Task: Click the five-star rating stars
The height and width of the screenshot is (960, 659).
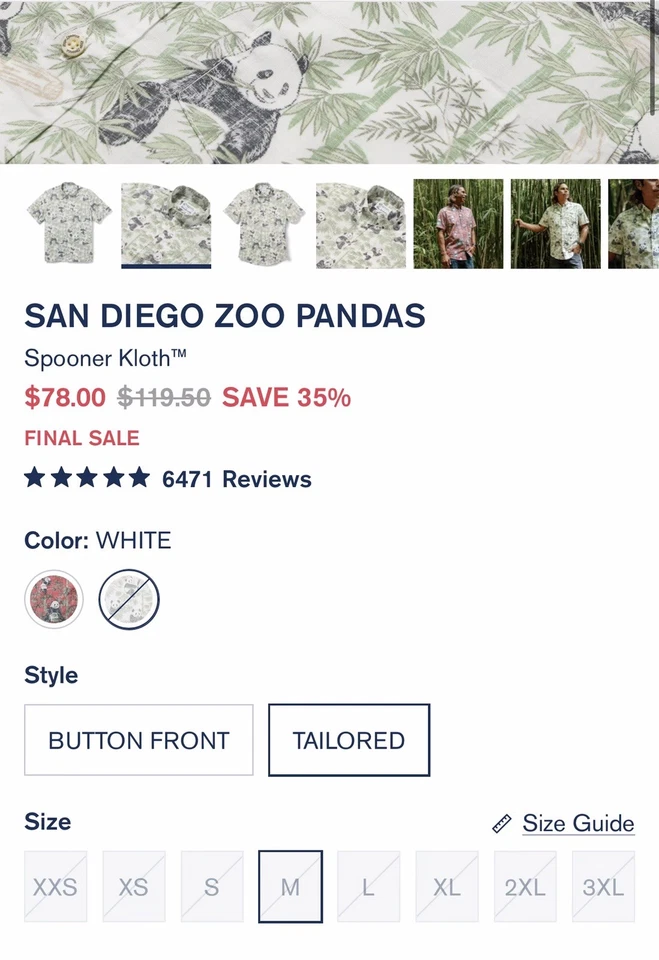Action: tap(85, 478)
